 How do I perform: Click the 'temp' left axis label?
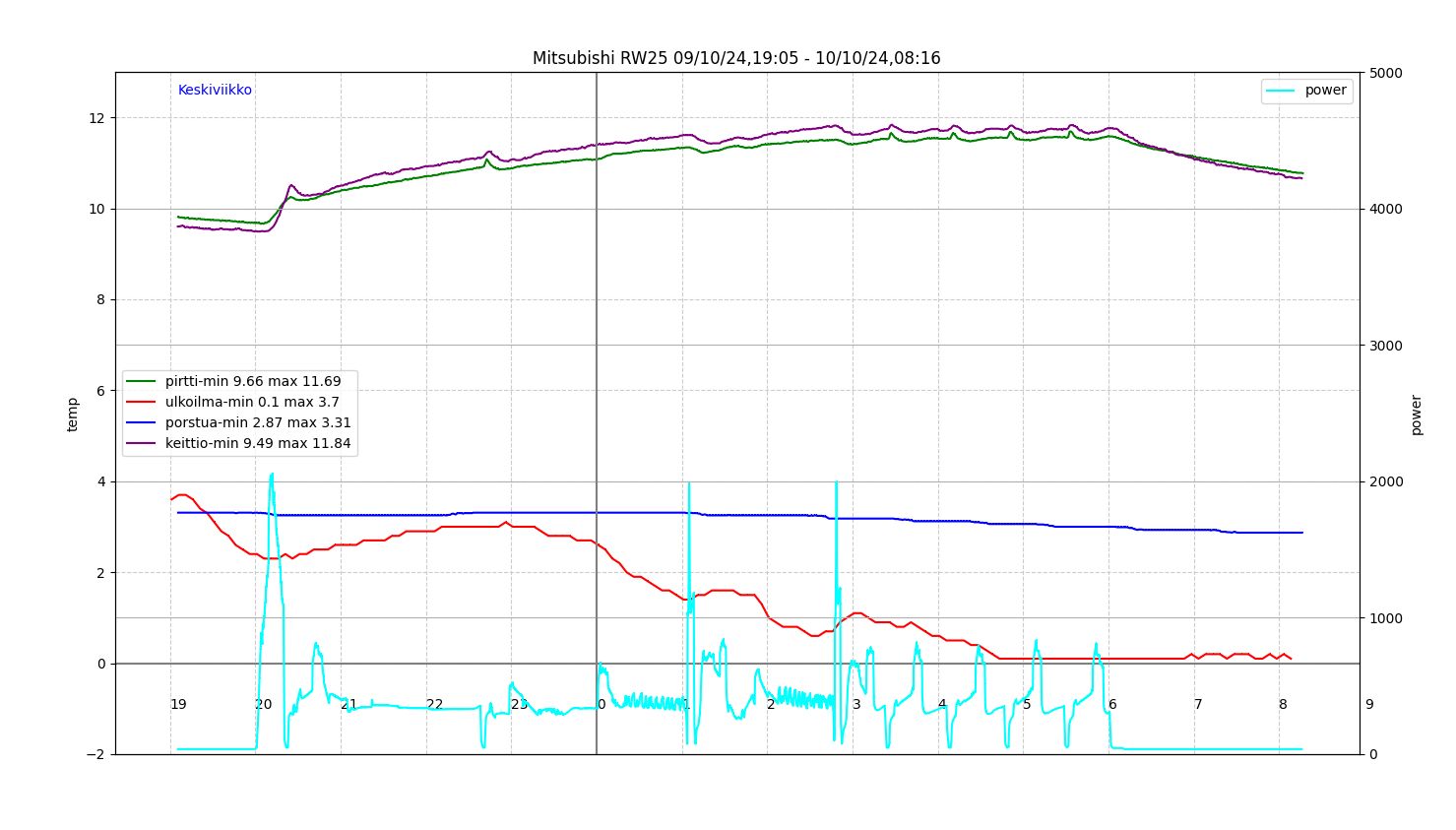(73, 414)
